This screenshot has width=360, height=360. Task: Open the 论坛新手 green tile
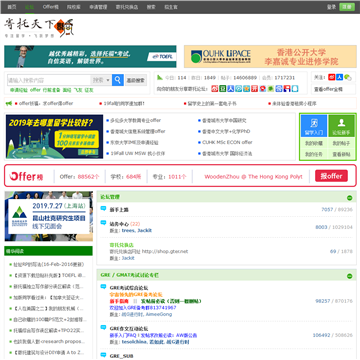pyautogui.click(x=341, y=126)
